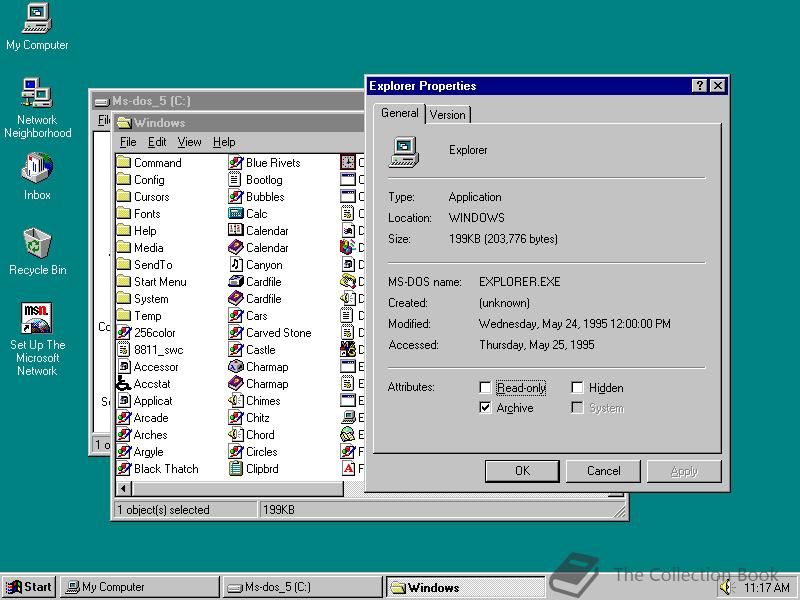Select the Fonts folder icon
This screenshot has height=600, width=800.
pyautogui.click(x=123, y=214)
